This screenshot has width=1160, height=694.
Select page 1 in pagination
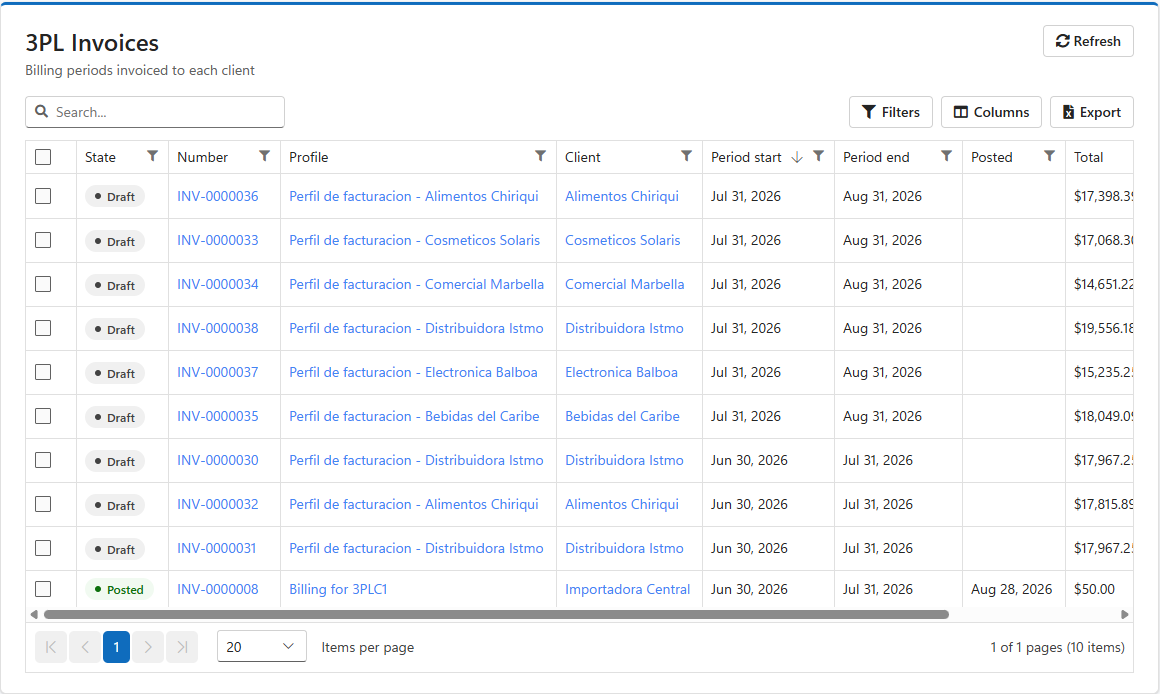pos(116,647)
